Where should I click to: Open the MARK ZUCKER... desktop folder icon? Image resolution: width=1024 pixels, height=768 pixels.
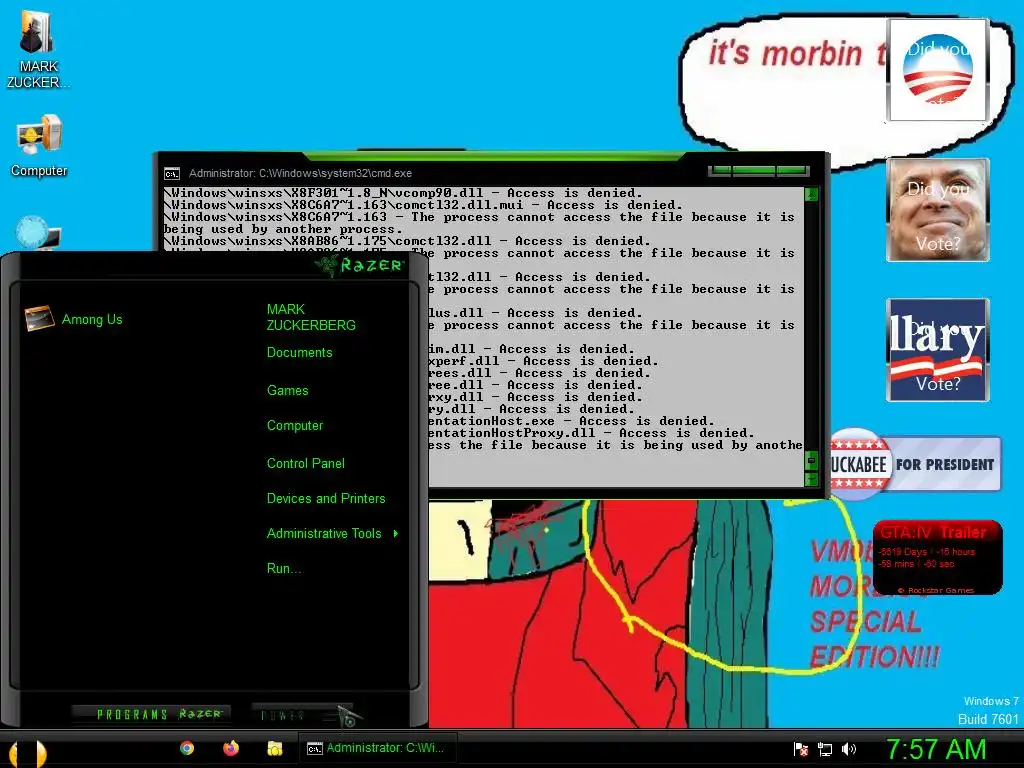(37, 49)
